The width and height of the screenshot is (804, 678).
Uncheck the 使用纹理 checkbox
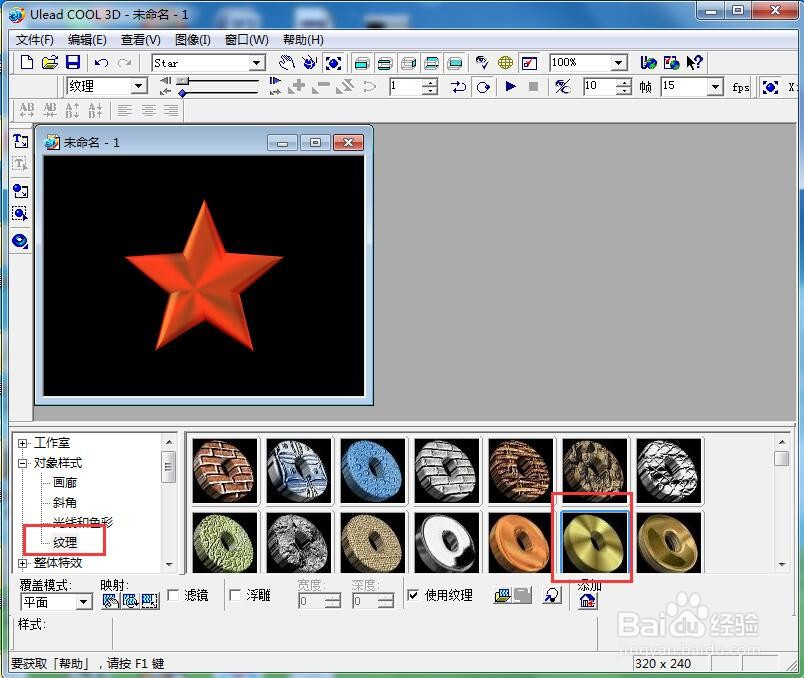pos(413,595)
